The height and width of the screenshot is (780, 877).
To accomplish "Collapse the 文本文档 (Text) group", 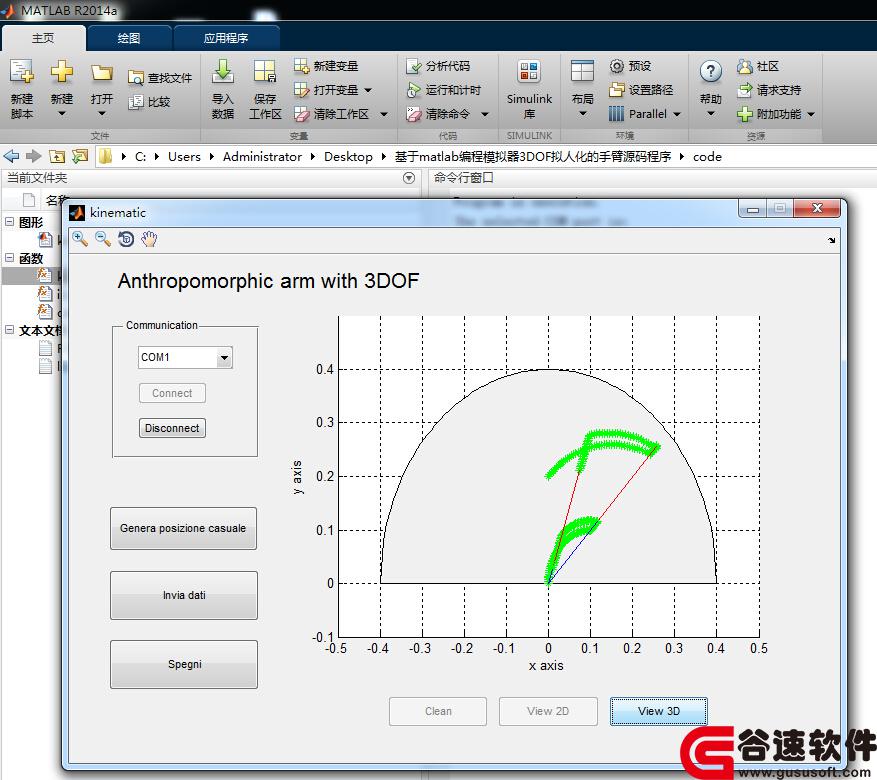I will [x=10, y=329].
